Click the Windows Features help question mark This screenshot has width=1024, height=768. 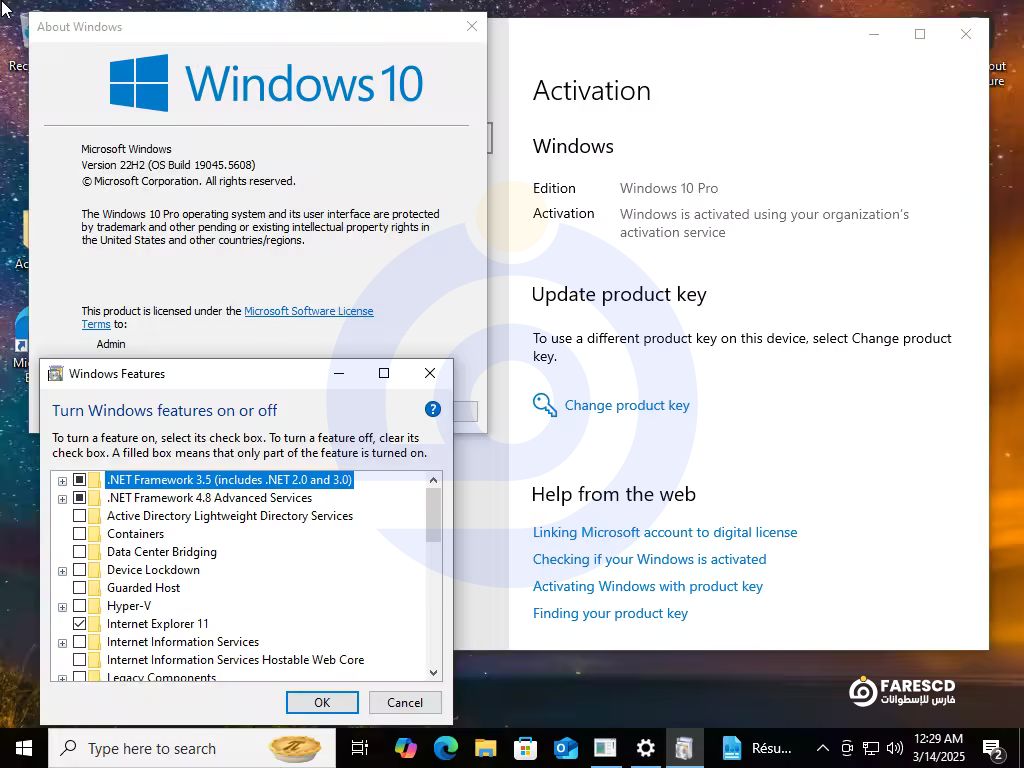[x=432, y=409]
